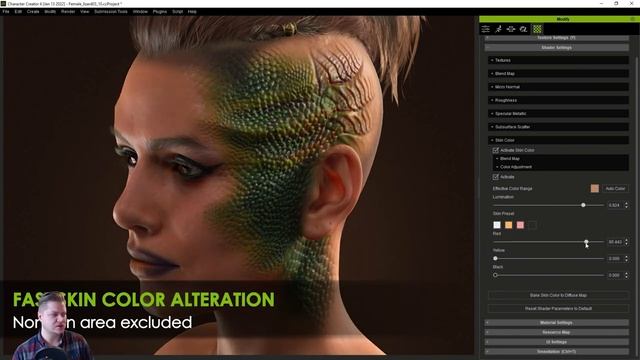Select the dark skin preset swatch
Viewport: 640px width, 360px height.
pos(532,225)
